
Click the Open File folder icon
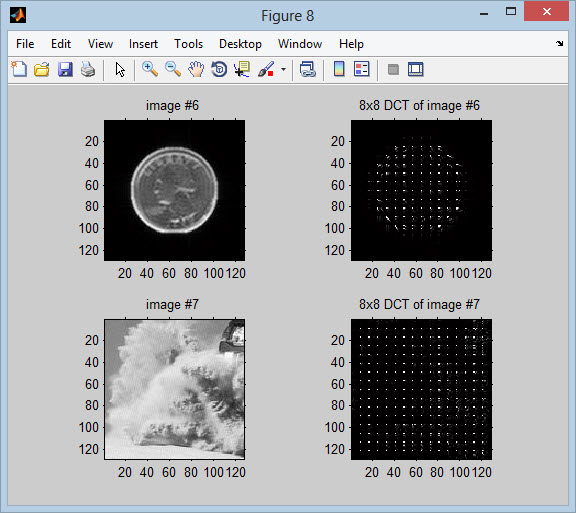42,69
